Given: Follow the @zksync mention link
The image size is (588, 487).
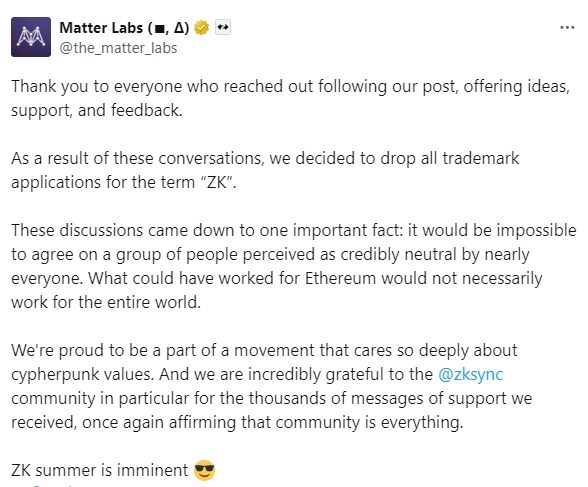Looking at the screenshot, I should [x=471, y=374].
